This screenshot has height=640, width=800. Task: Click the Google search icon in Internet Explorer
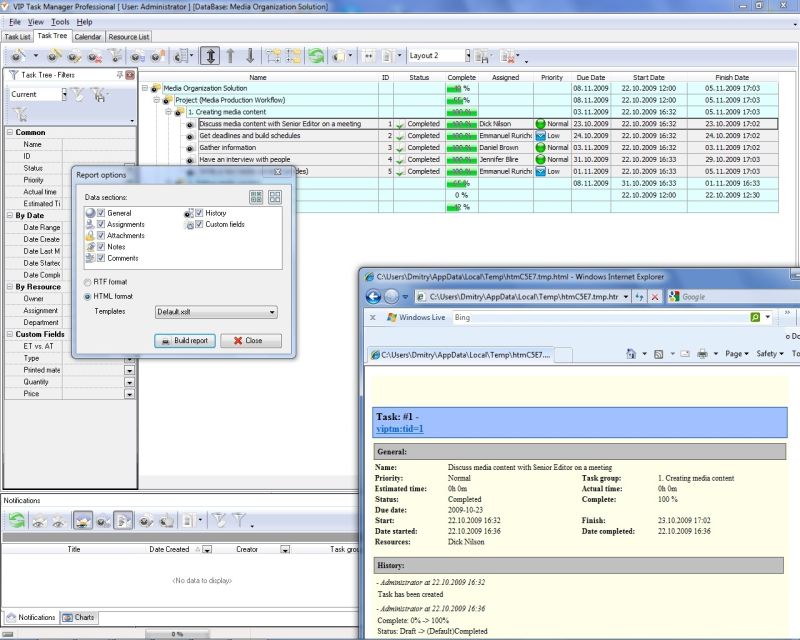click(672, 294)
